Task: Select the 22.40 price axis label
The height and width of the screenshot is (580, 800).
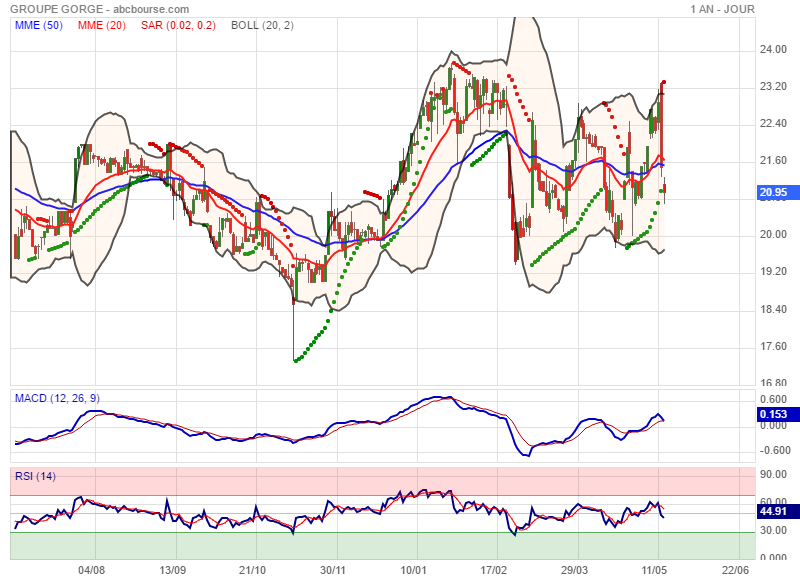Action: (x=773, y=124)
